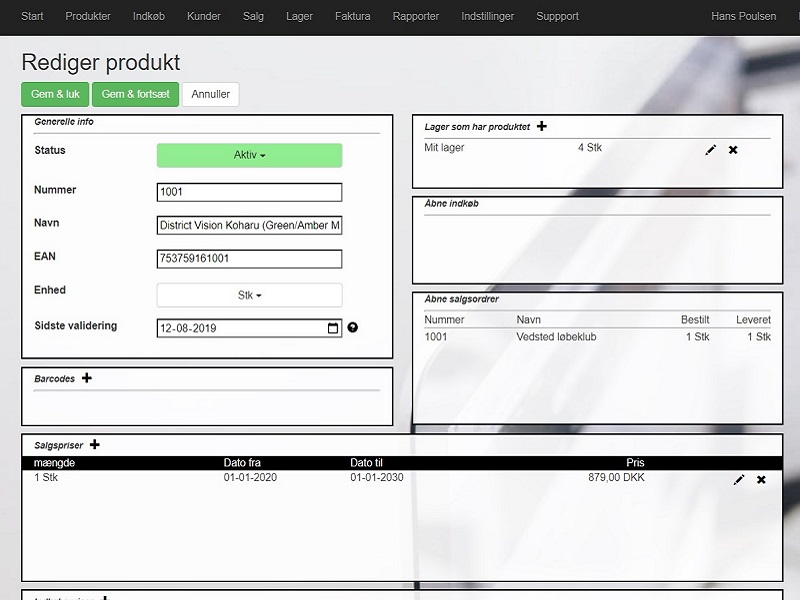Add a new sales price (Salgspriser plus)
Image resolution: width=800 pixels, height=600 pixels.
[95, 444]
